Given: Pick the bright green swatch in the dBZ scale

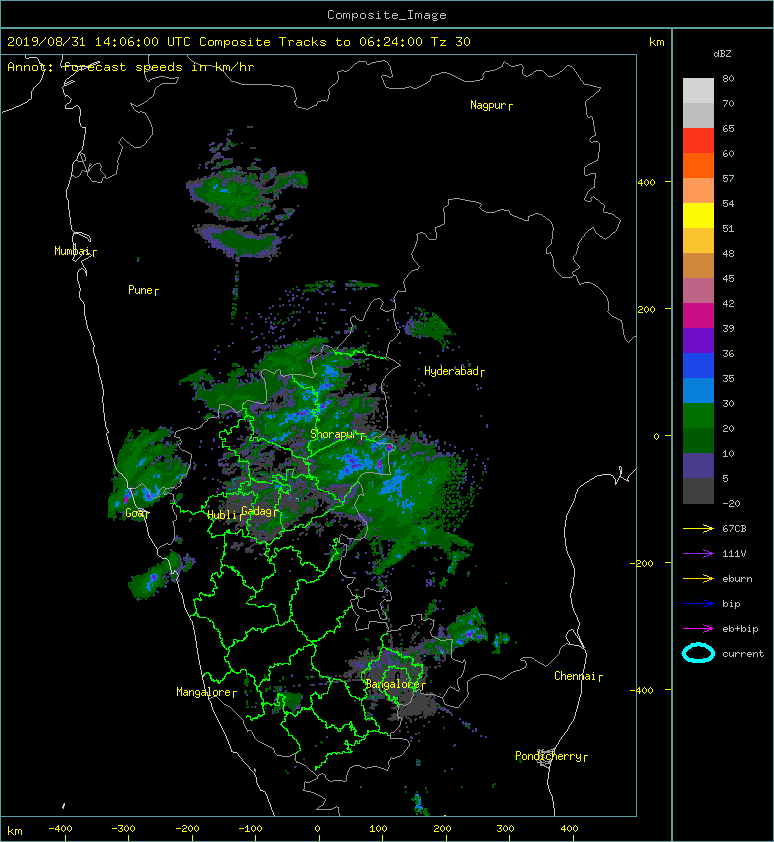Looking at the screenshot, I should (698, 416).
